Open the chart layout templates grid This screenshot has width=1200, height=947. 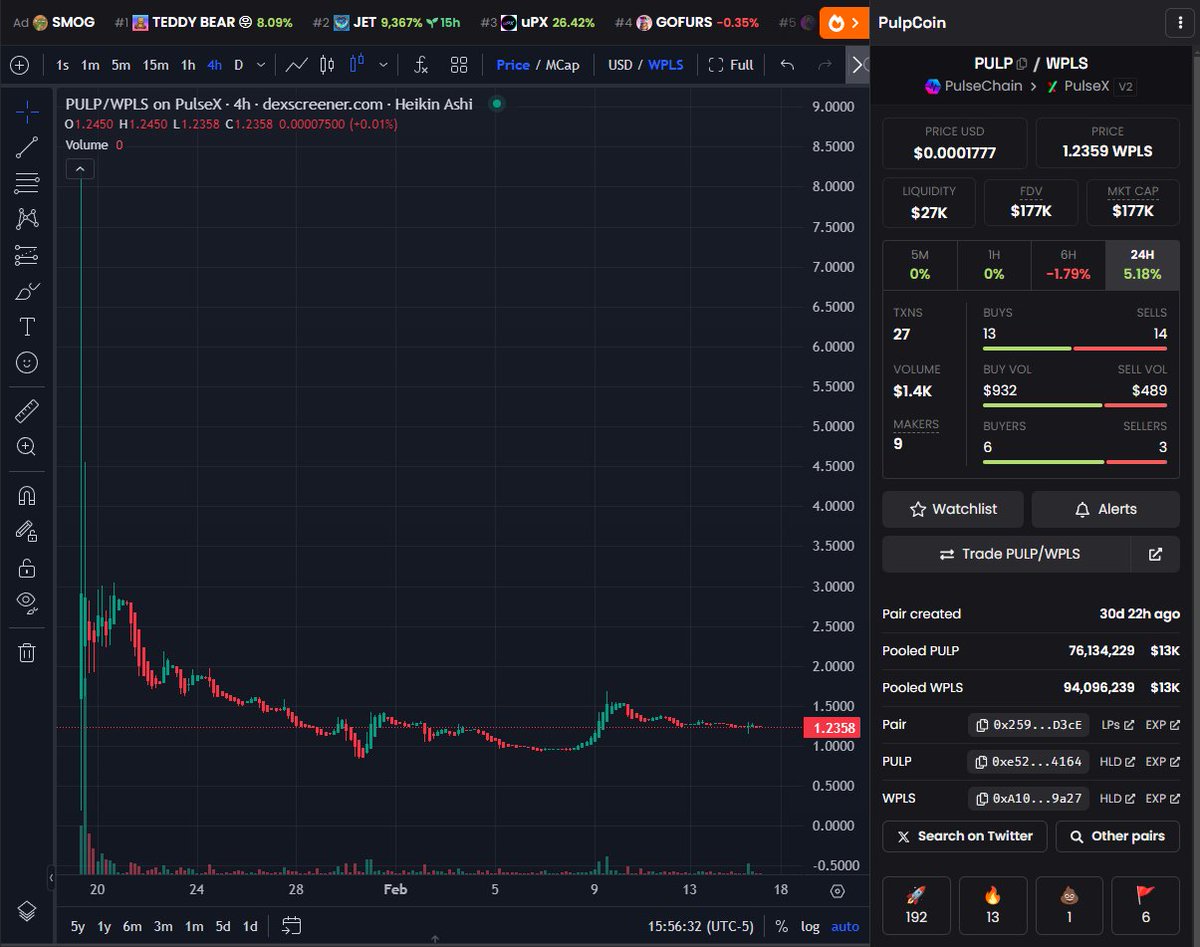tap(459, 65)
